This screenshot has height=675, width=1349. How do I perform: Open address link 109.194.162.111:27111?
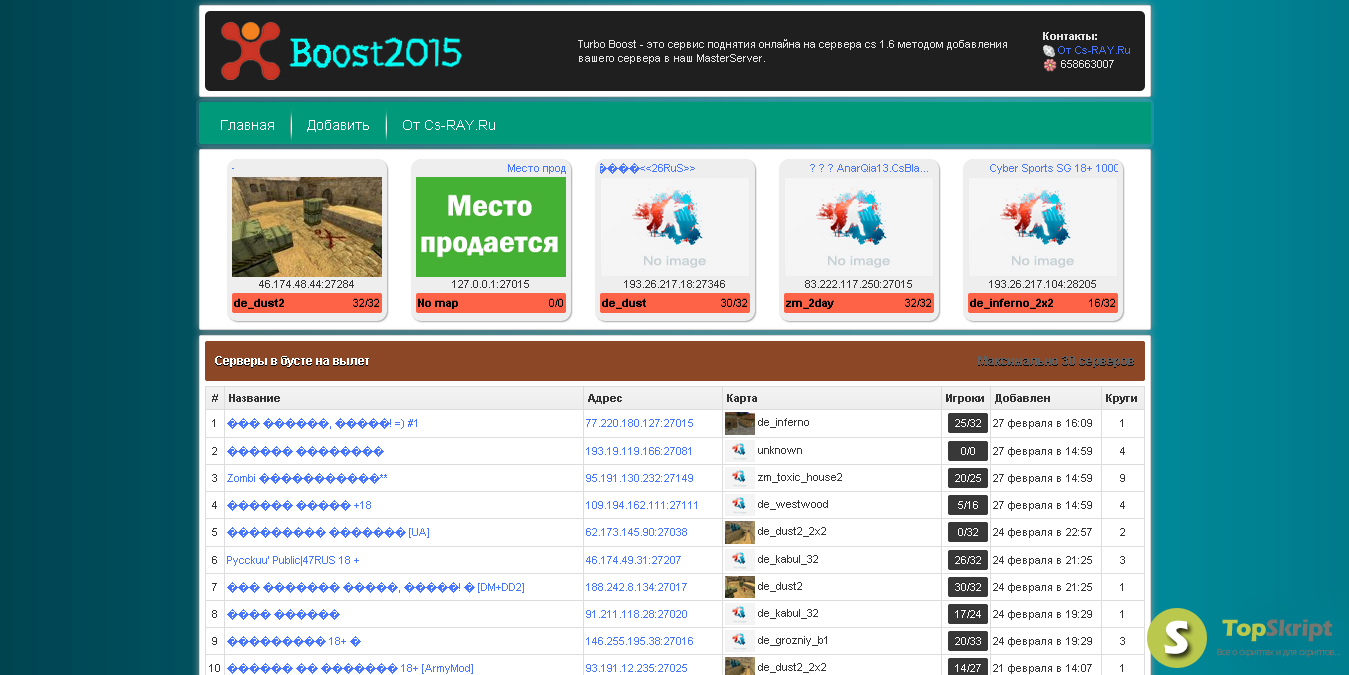[642, 505]
